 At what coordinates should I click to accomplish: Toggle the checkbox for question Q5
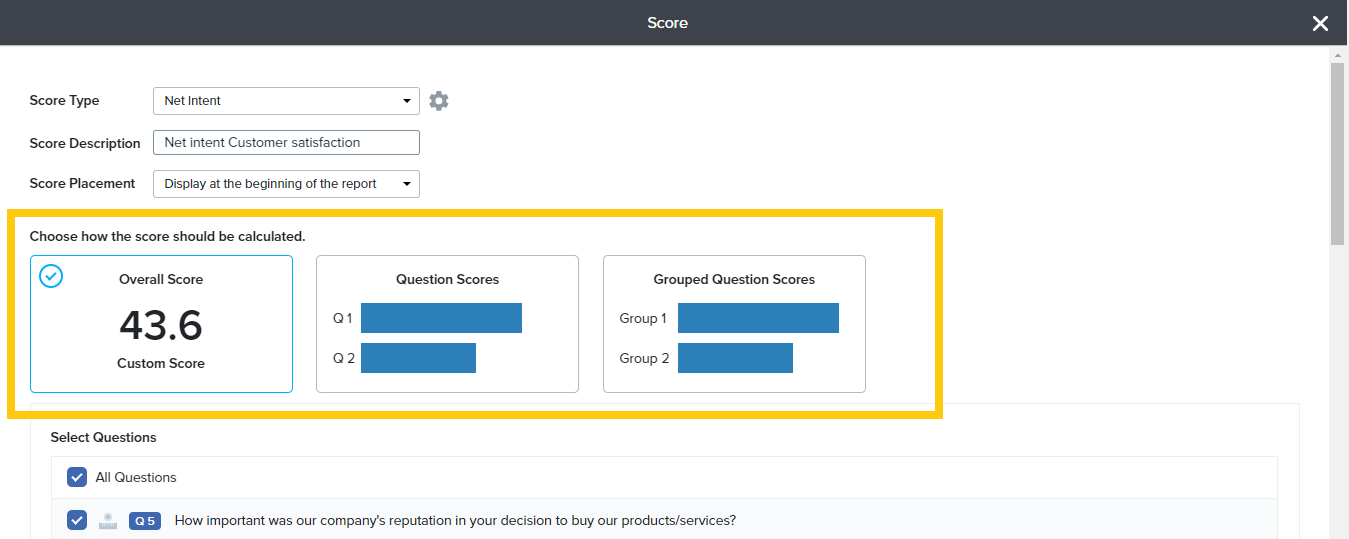[77, 520]
